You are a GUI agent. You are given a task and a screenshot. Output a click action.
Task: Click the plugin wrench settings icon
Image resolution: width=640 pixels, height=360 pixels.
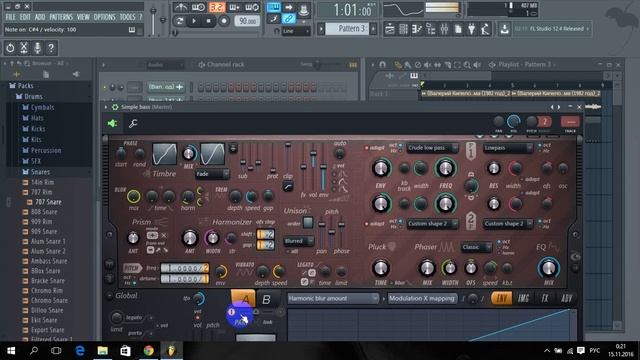pyautogui.click(x=133, y=123)
